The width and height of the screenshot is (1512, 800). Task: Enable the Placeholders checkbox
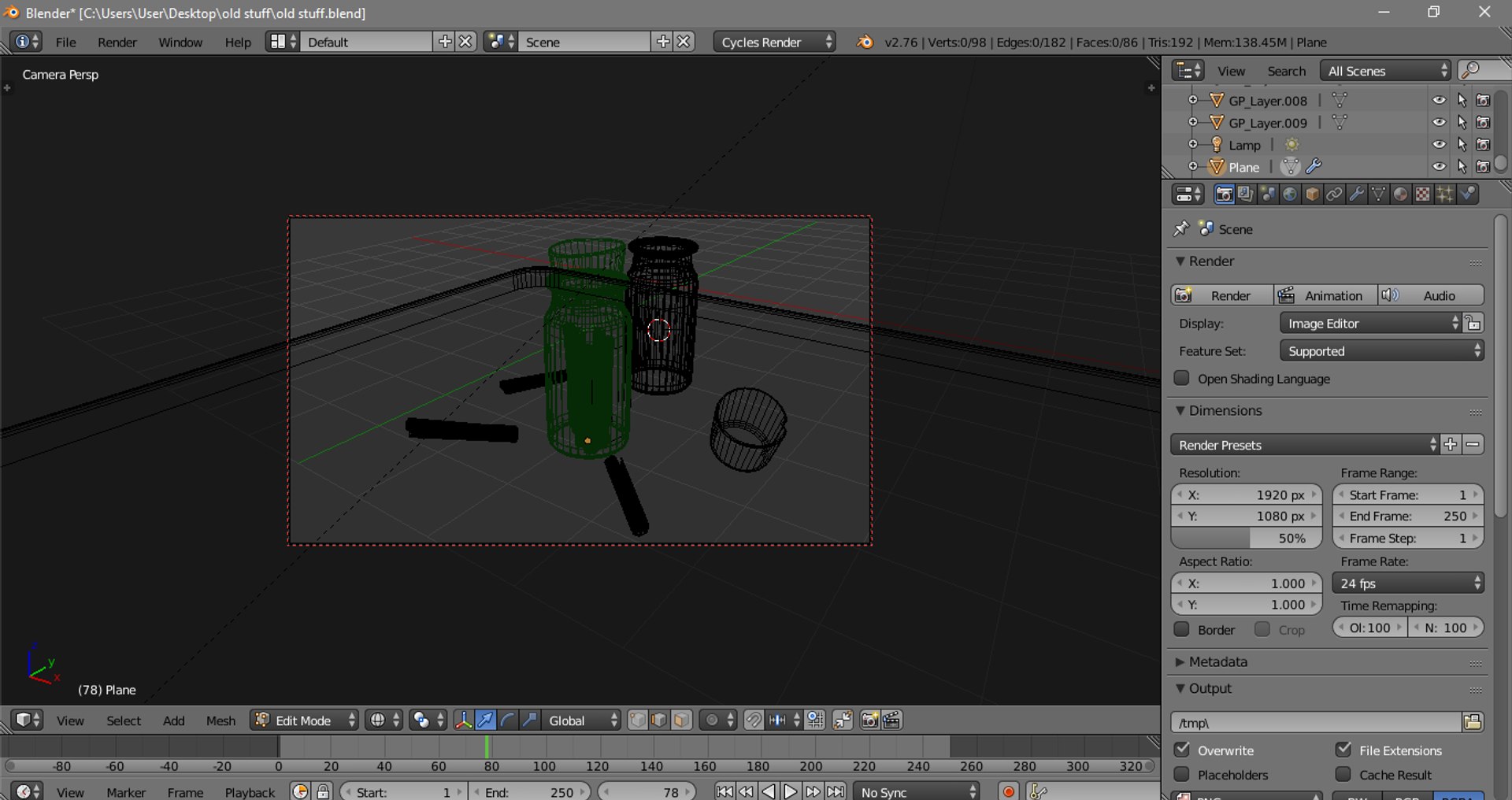tap(1181, 774)
